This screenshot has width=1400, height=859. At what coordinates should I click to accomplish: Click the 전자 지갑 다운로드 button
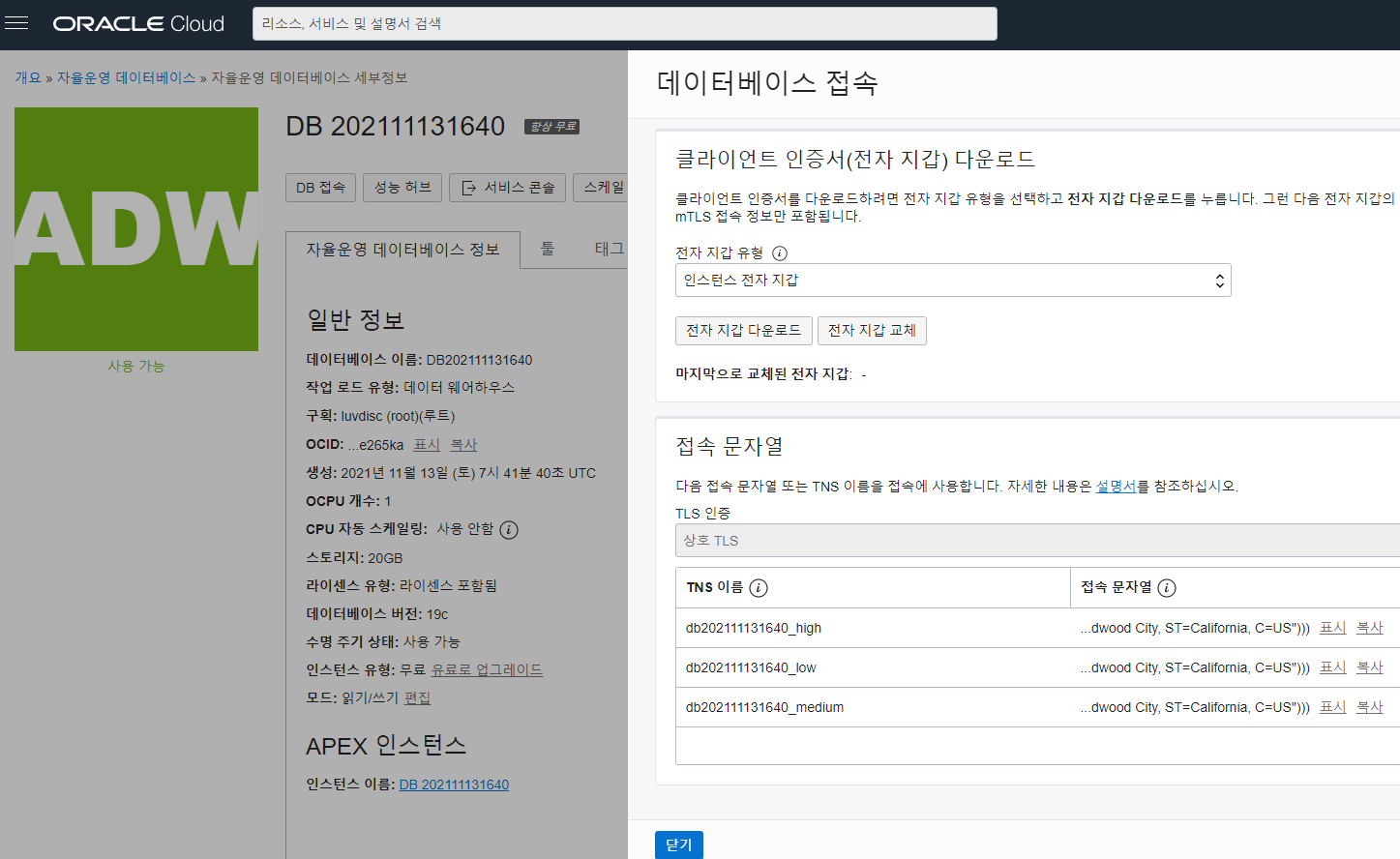tap(743, 331)
